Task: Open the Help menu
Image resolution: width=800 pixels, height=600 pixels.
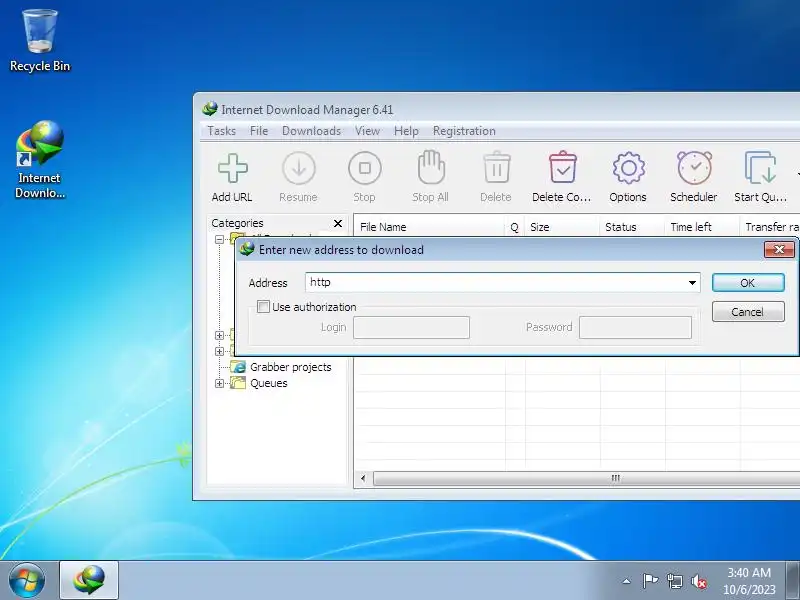Action: (406, 131)
